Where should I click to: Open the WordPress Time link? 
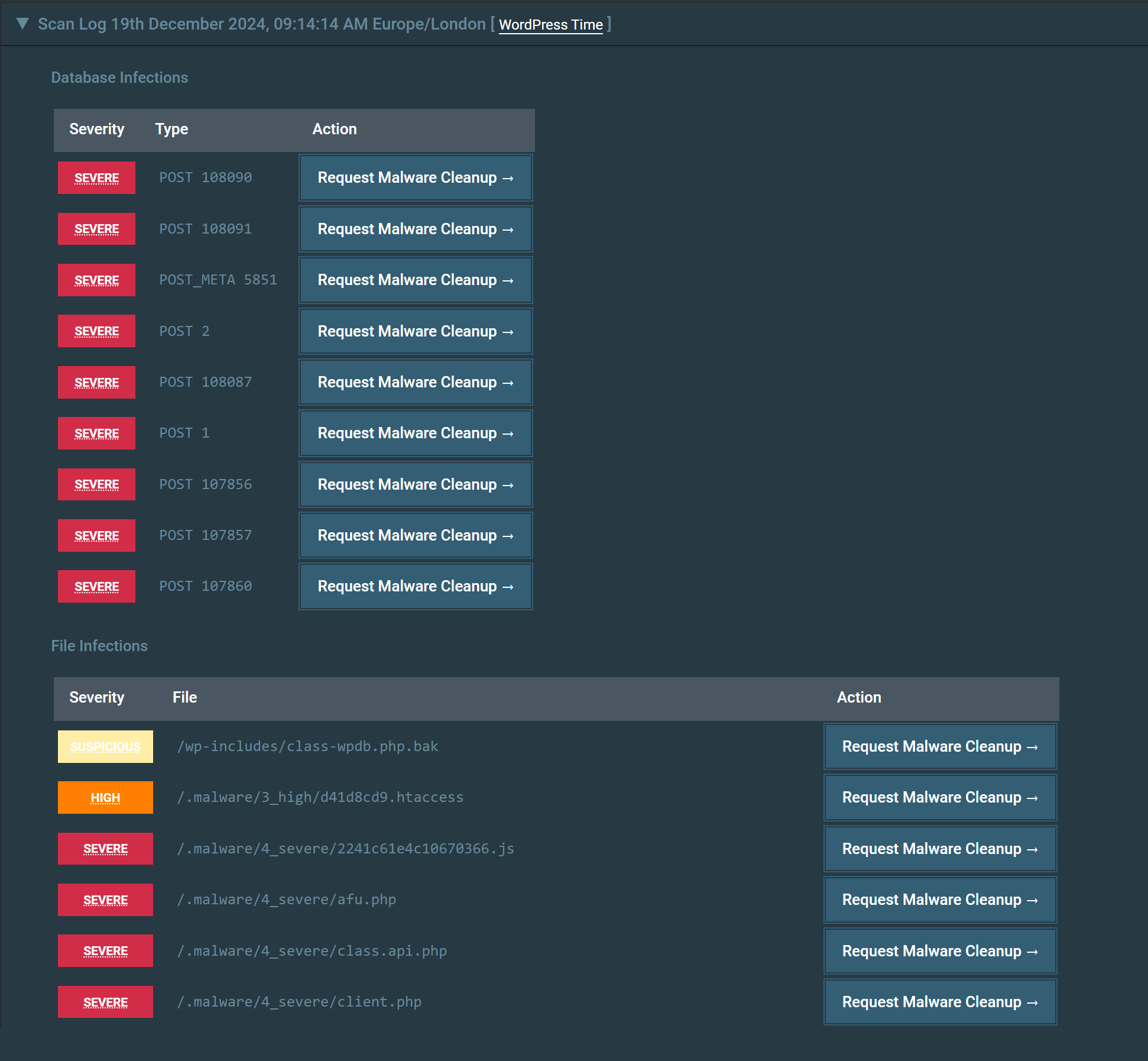(550, 25)
